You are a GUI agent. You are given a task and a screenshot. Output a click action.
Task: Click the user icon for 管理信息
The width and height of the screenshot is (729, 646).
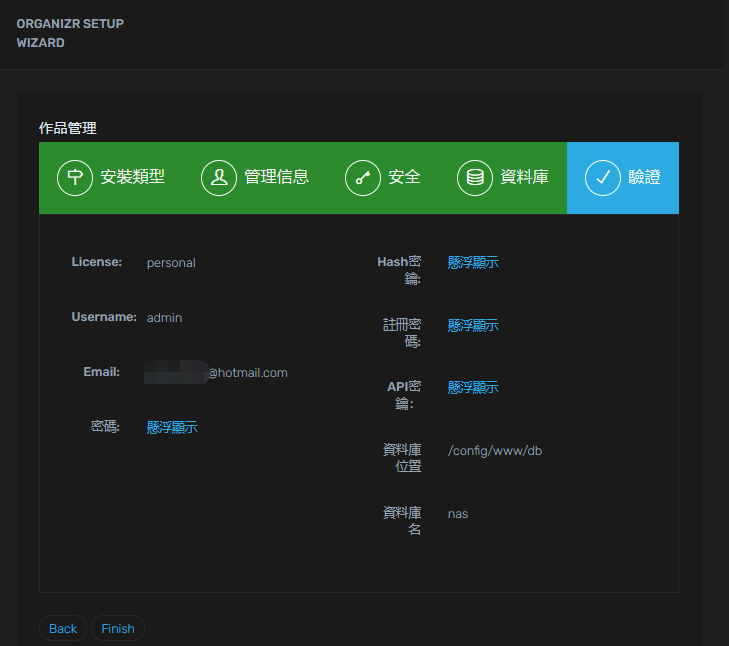click(x=219, y=178)
